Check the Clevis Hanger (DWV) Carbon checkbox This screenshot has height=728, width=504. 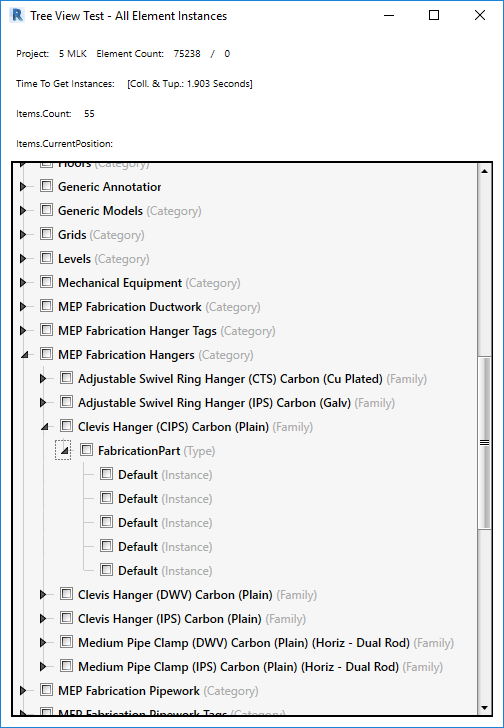[66, 594]
